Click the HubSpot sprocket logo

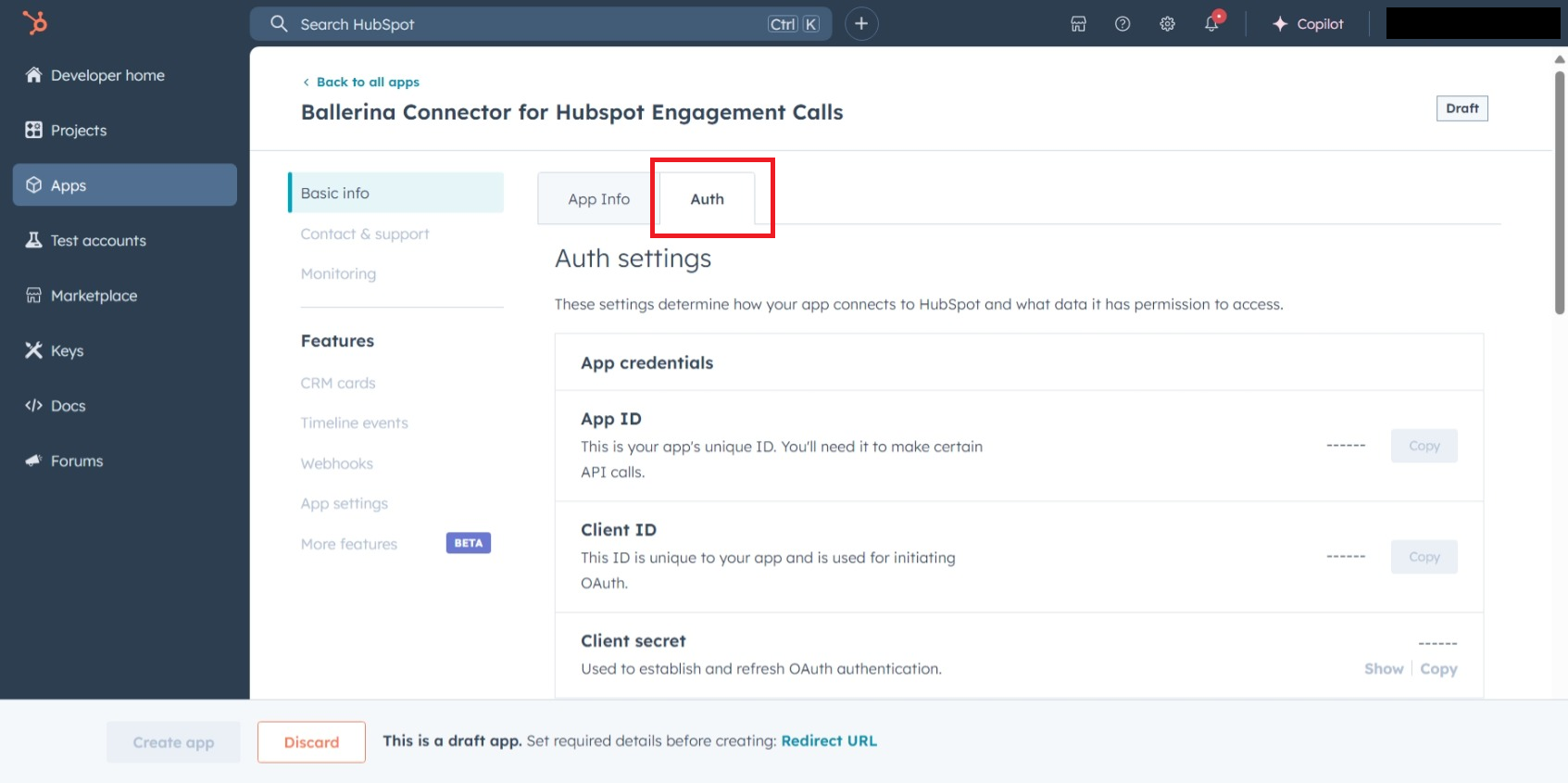(x=34, y=22)
